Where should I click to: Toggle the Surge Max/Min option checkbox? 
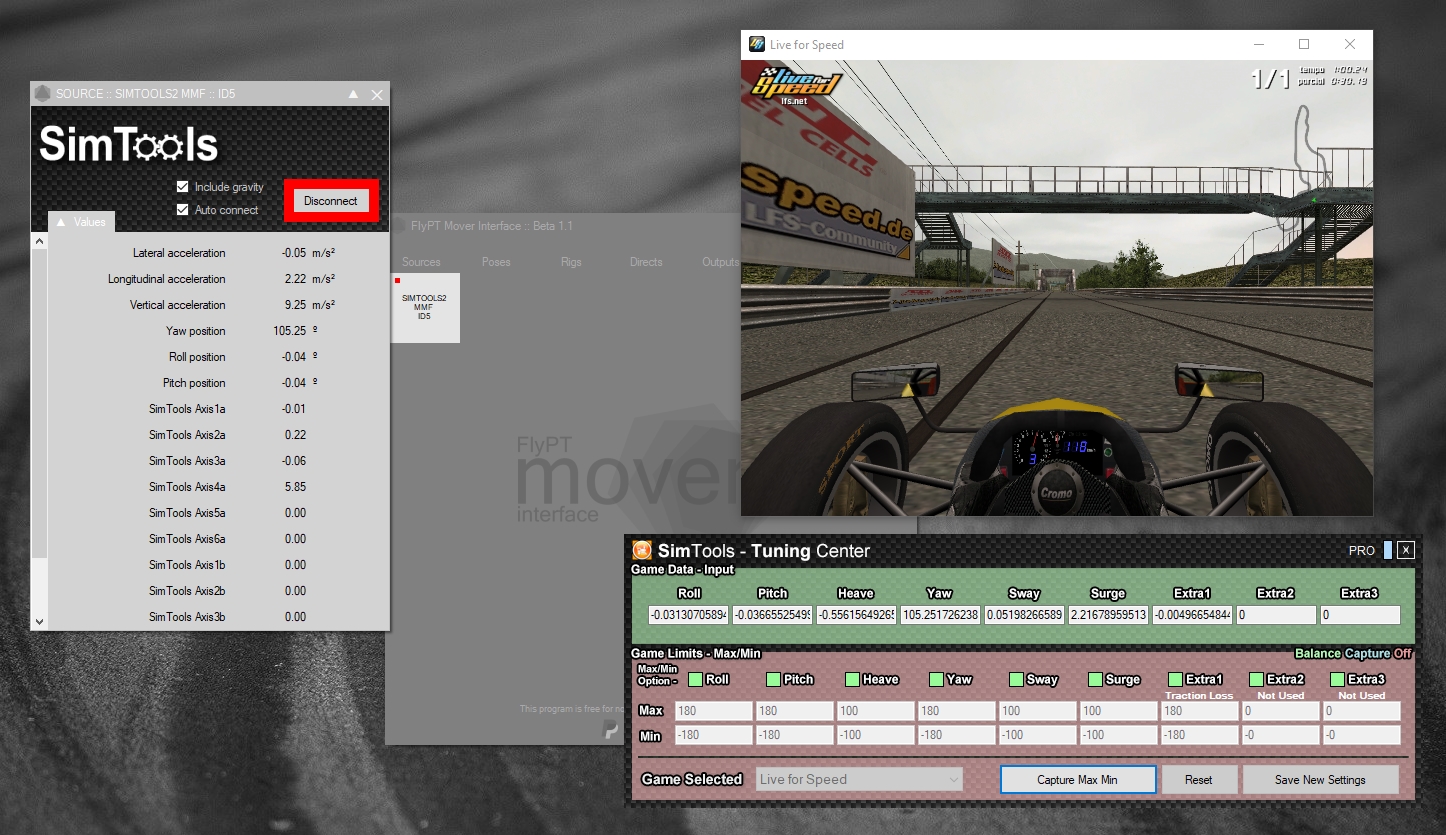coord(1095,679)
